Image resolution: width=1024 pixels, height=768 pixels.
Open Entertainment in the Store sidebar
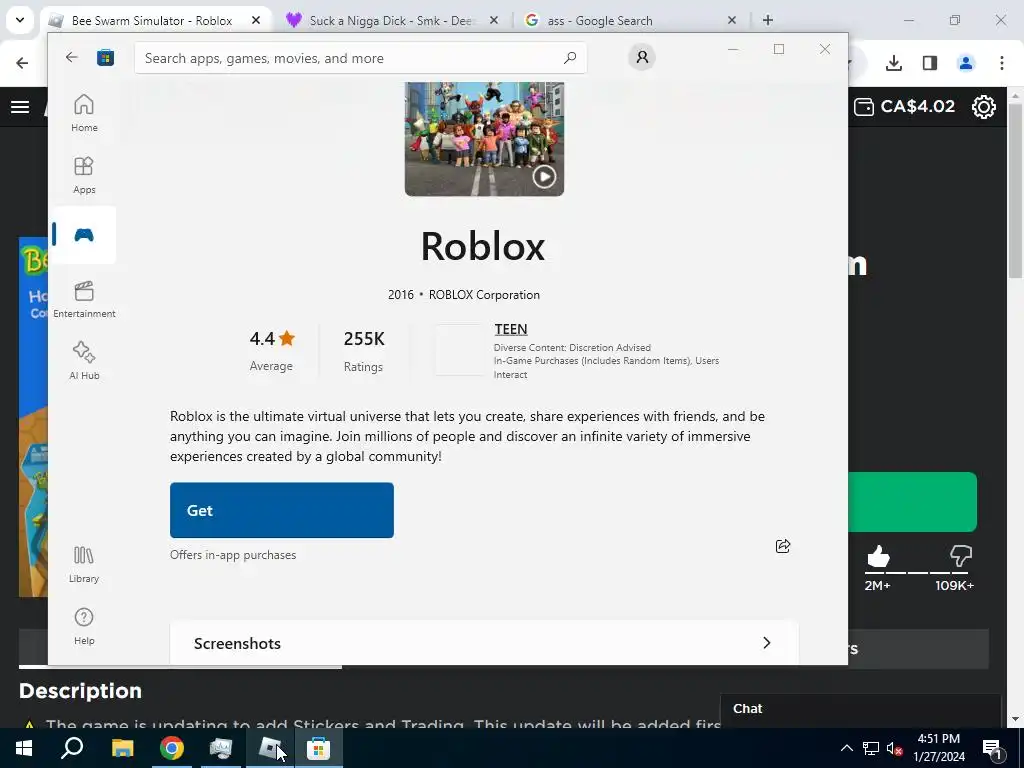tap(84, 299)
